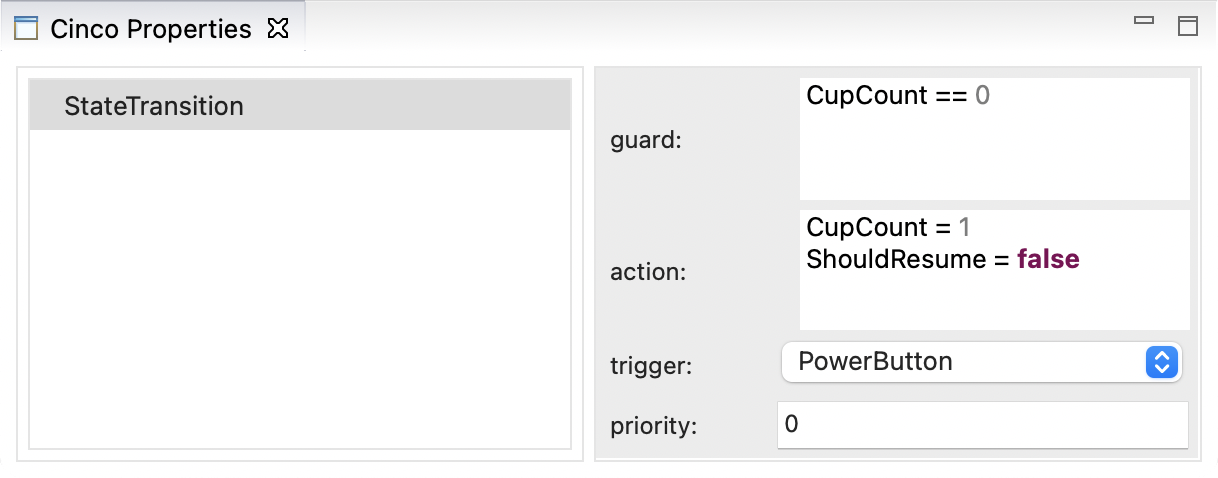Click the trigger label
The width and height of the screenshot is (1218, 478).
tap(651, 366)
